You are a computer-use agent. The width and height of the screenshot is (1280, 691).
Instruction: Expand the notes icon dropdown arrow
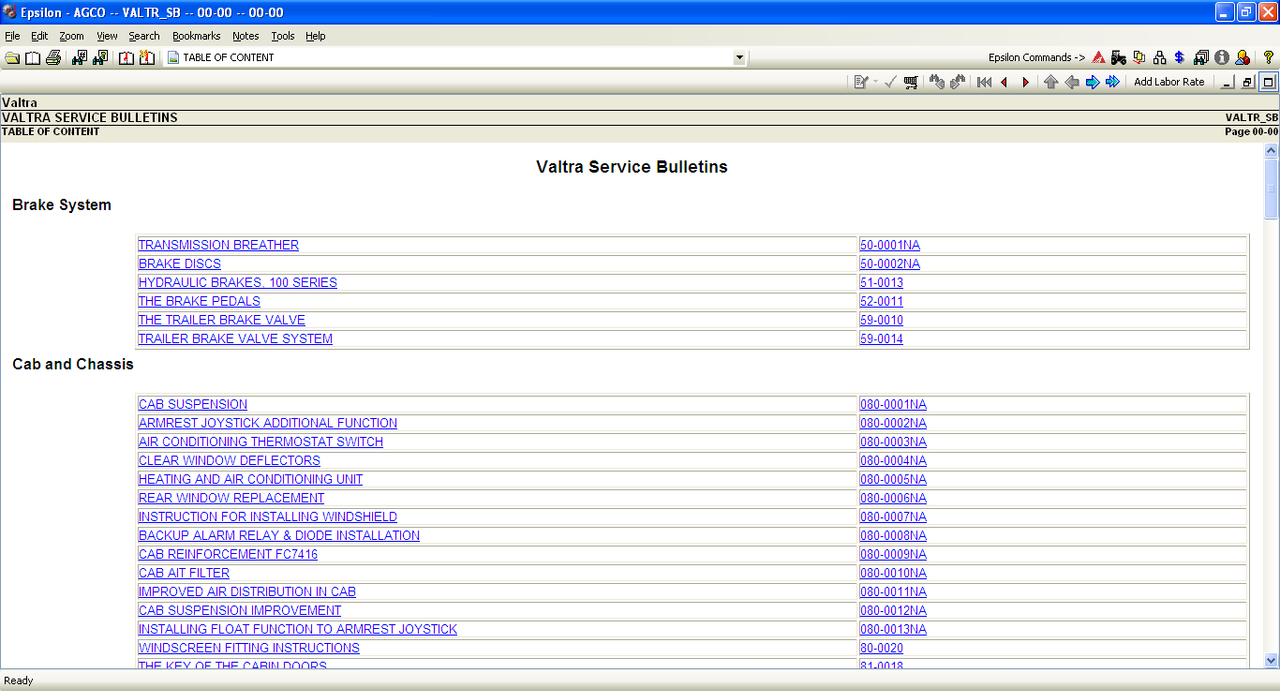tap(875, 82)
